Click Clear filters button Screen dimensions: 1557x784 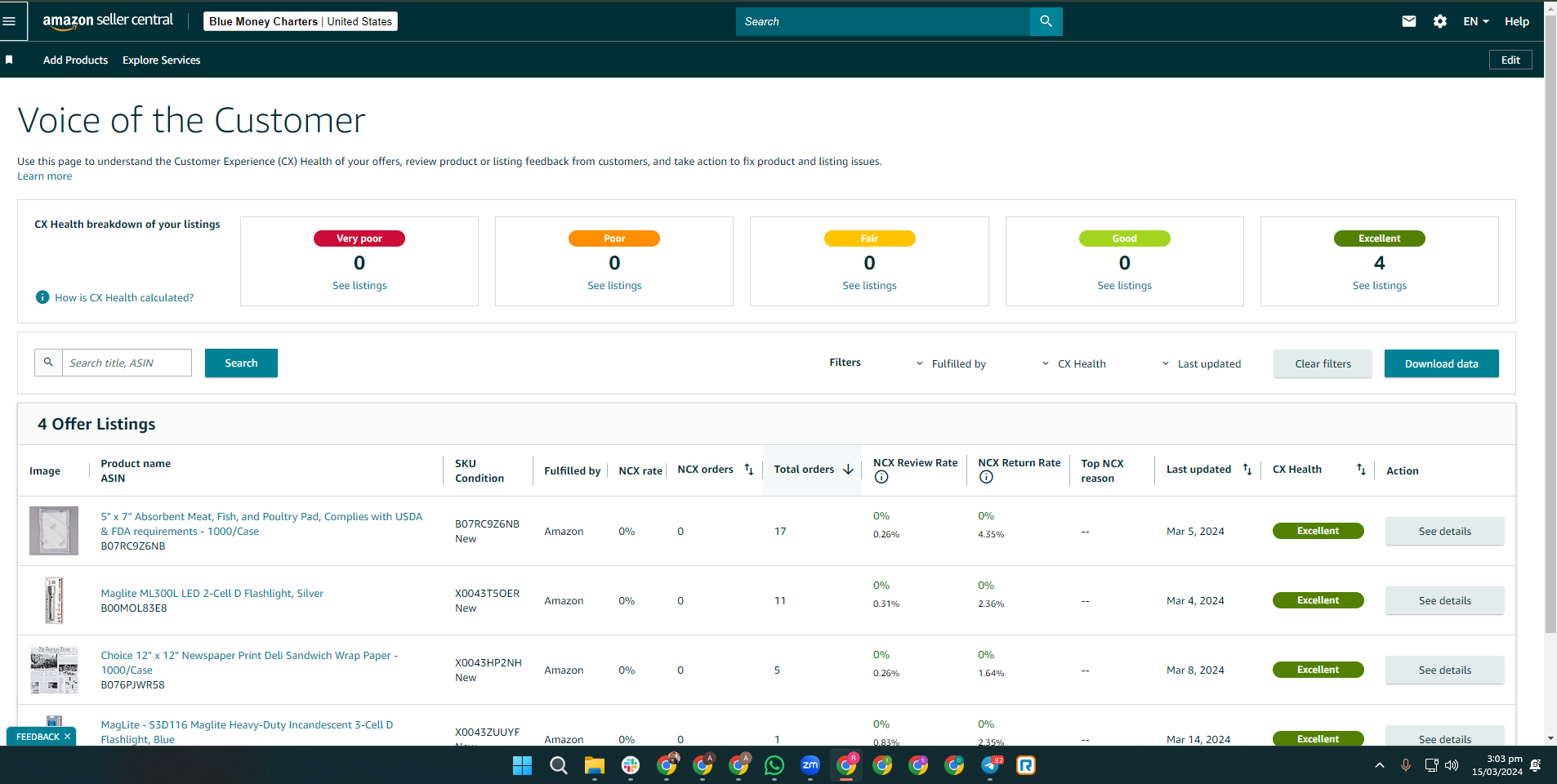tap(1323, 363)
